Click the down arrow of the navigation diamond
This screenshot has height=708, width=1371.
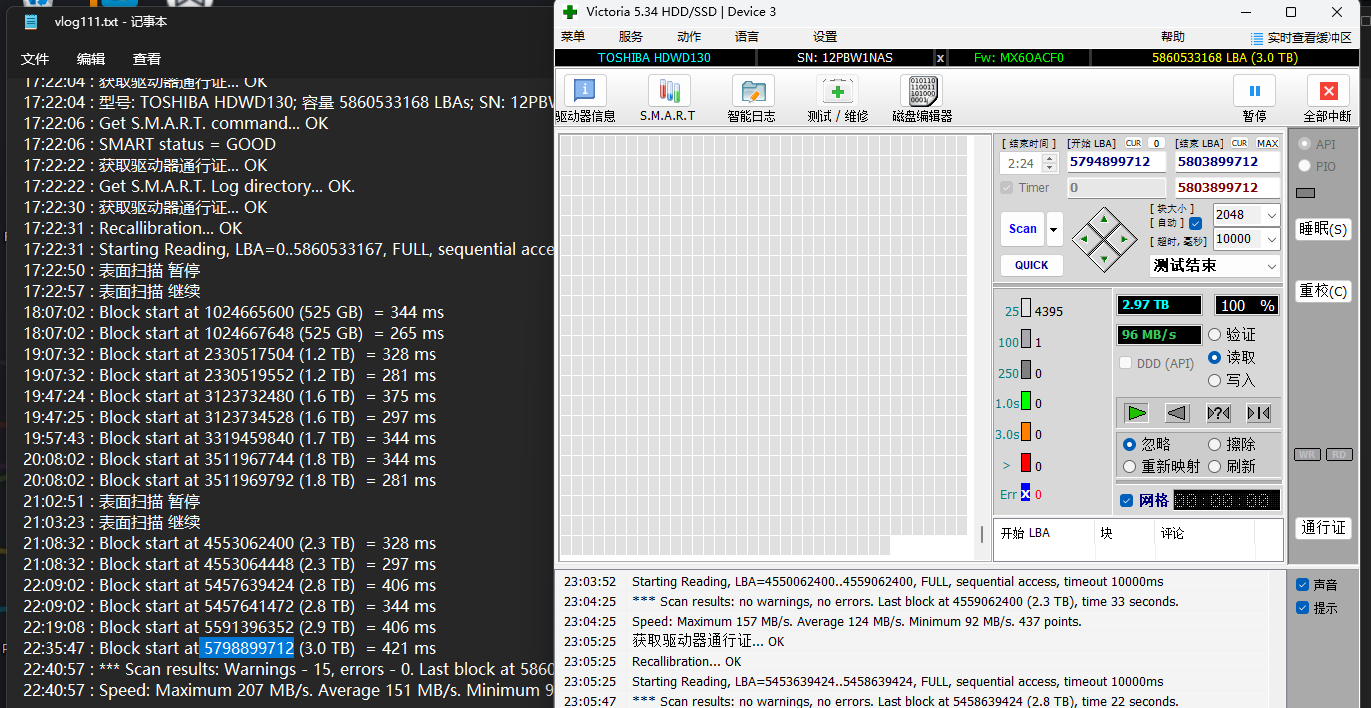[x=1104, y=260]
